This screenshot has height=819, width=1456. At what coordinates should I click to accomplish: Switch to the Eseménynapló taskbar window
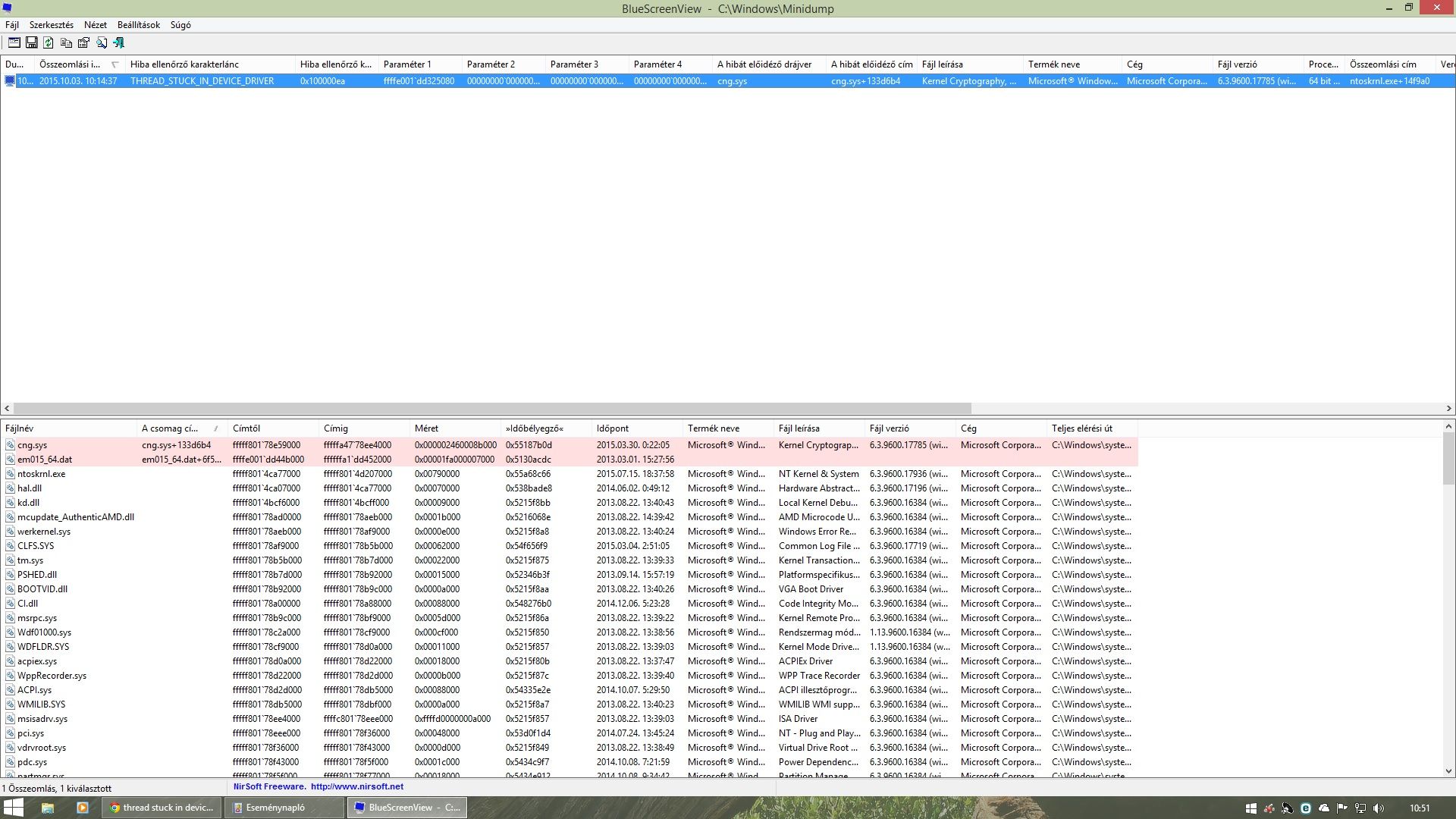pyautogui.click(x=285, y=808)
